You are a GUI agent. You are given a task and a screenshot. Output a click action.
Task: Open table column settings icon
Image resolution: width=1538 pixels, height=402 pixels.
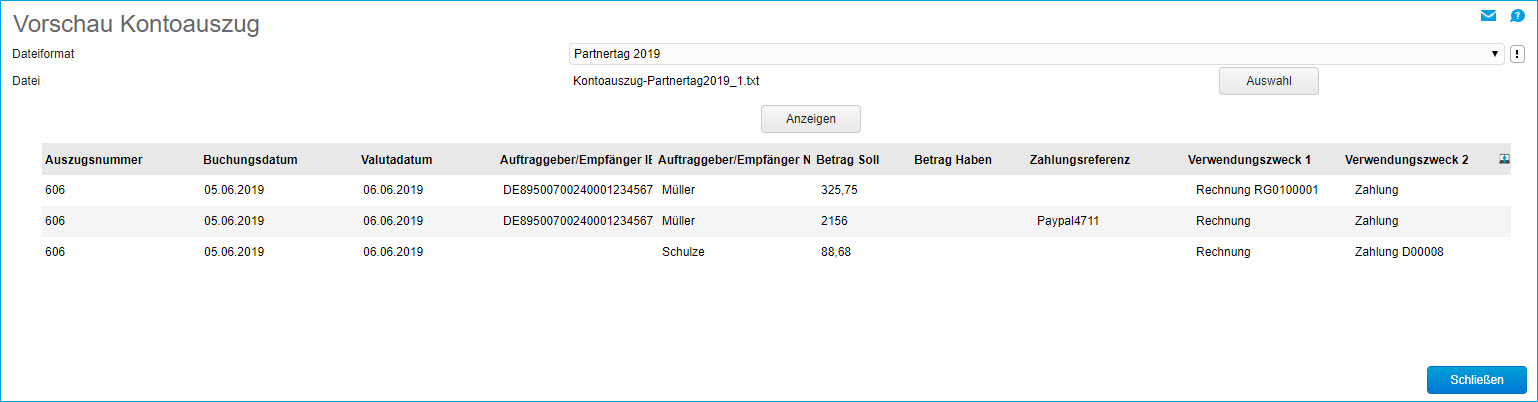[1504, 159]
